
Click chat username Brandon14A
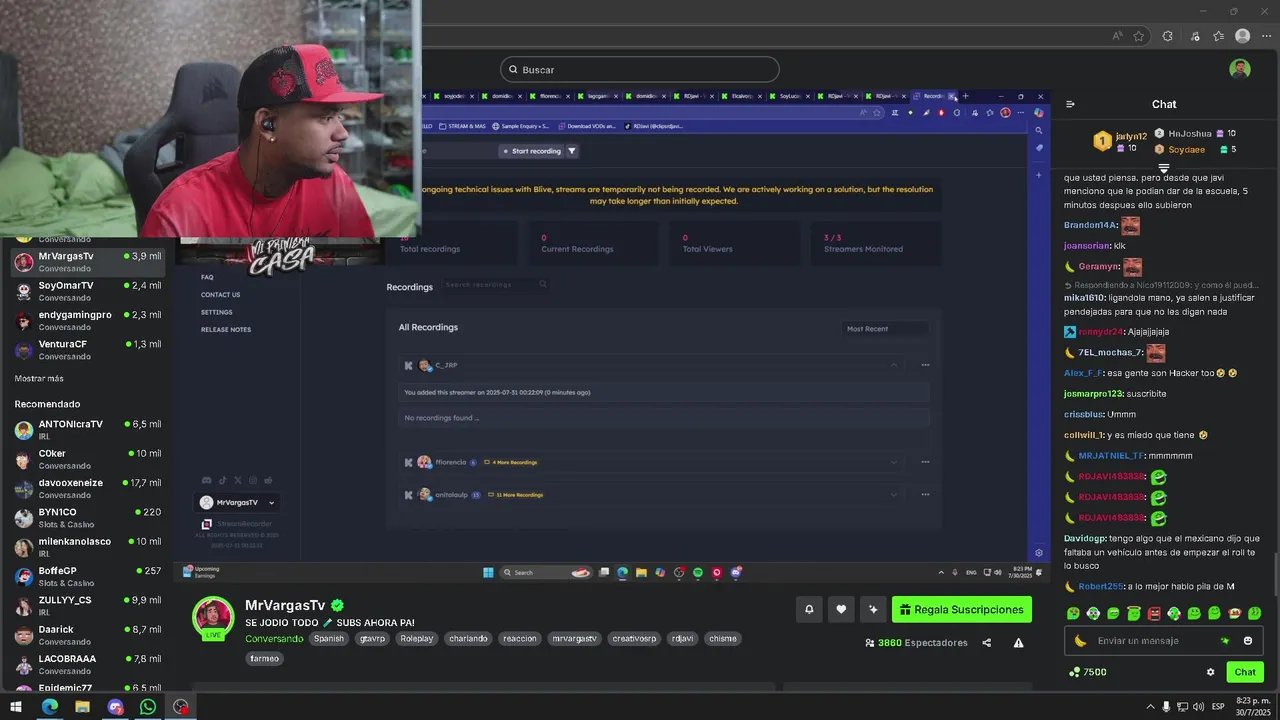pos(1090,225)
